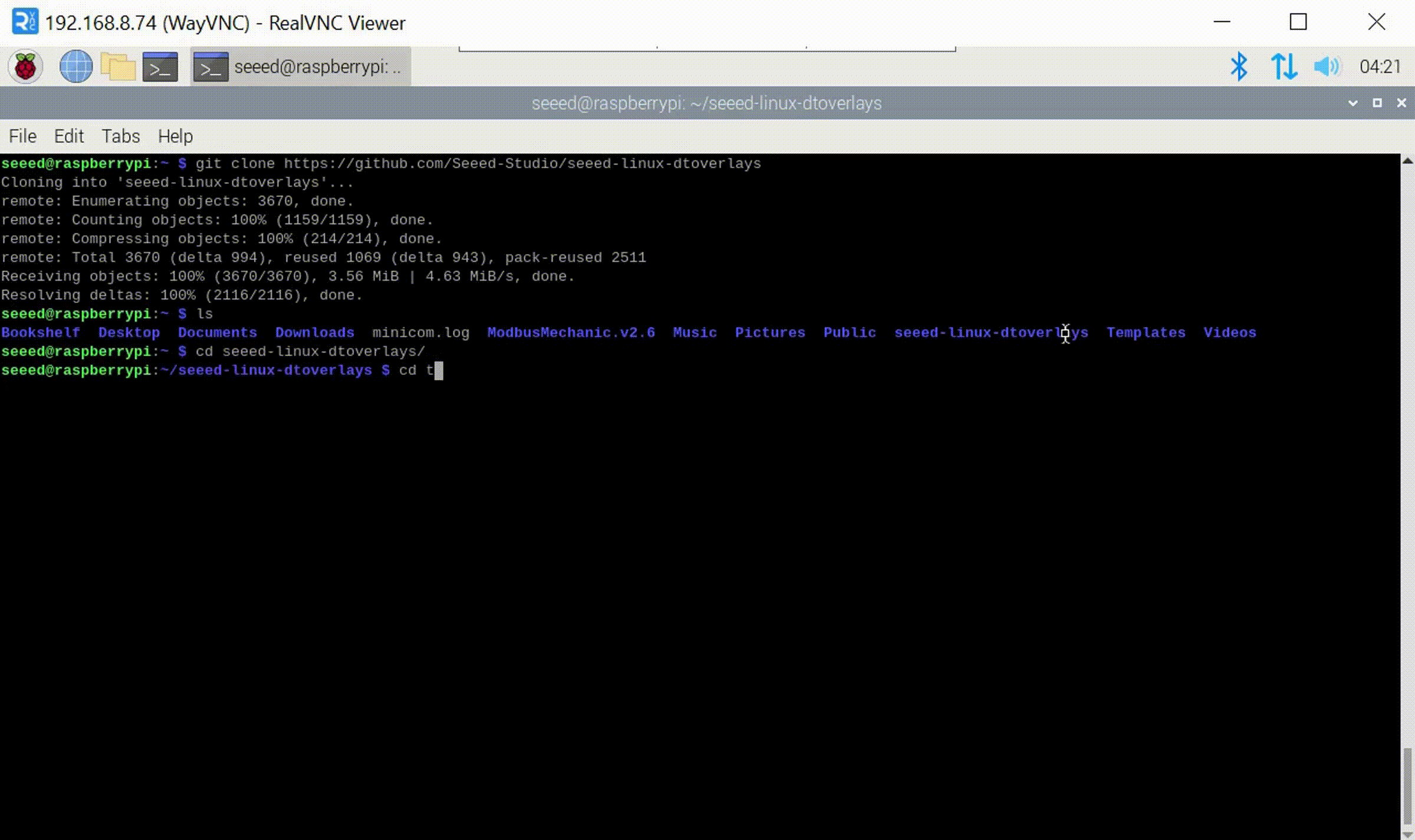Viewport: 1415px width, 840px height.
Task: Click the 'Resolving deltas' output line
Action: (182, 295)
